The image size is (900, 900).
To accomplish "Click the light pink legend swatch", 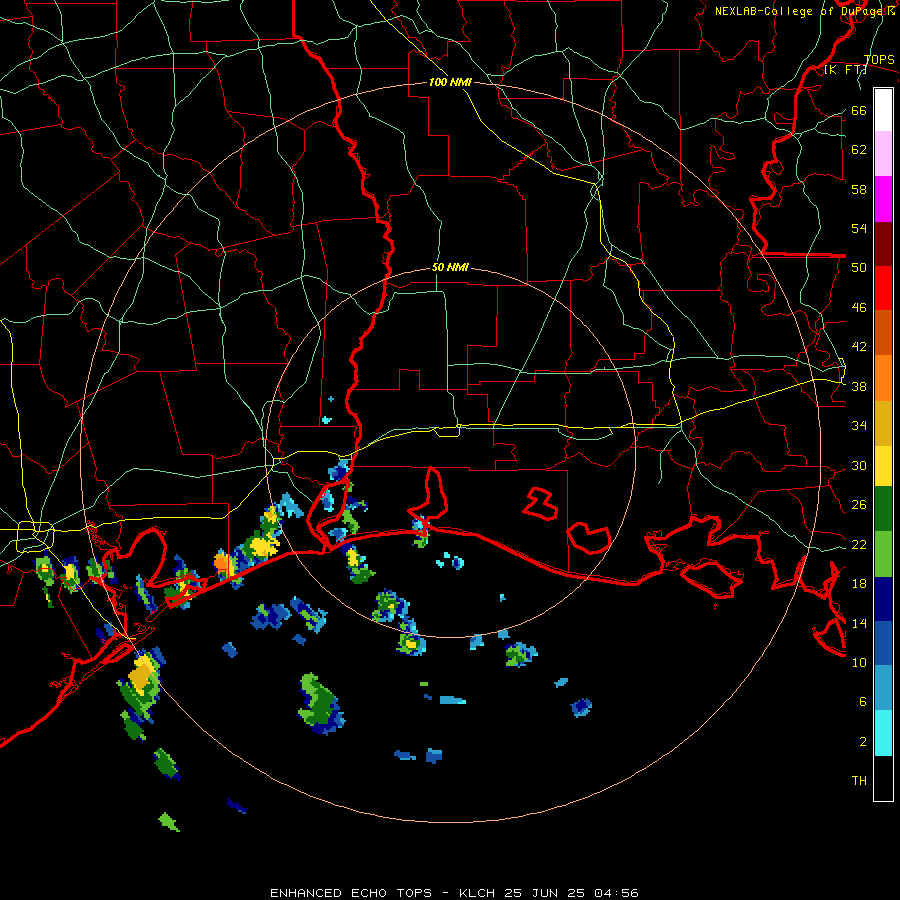I will (x=883, y=154).
